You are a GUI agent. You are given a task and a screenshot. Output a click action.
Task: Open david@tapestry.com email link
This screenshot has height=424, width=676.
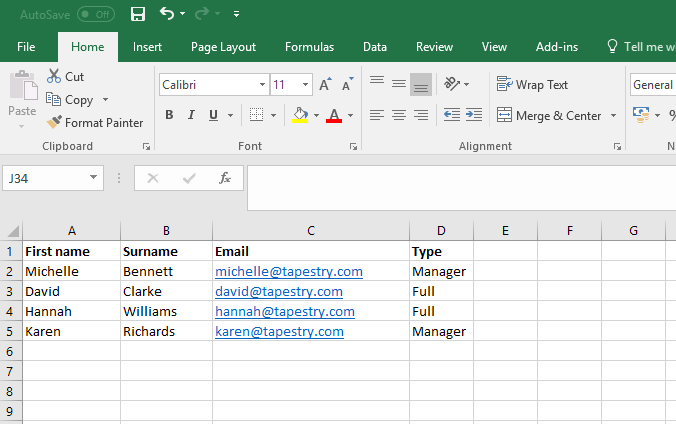(x=279, y=292)
